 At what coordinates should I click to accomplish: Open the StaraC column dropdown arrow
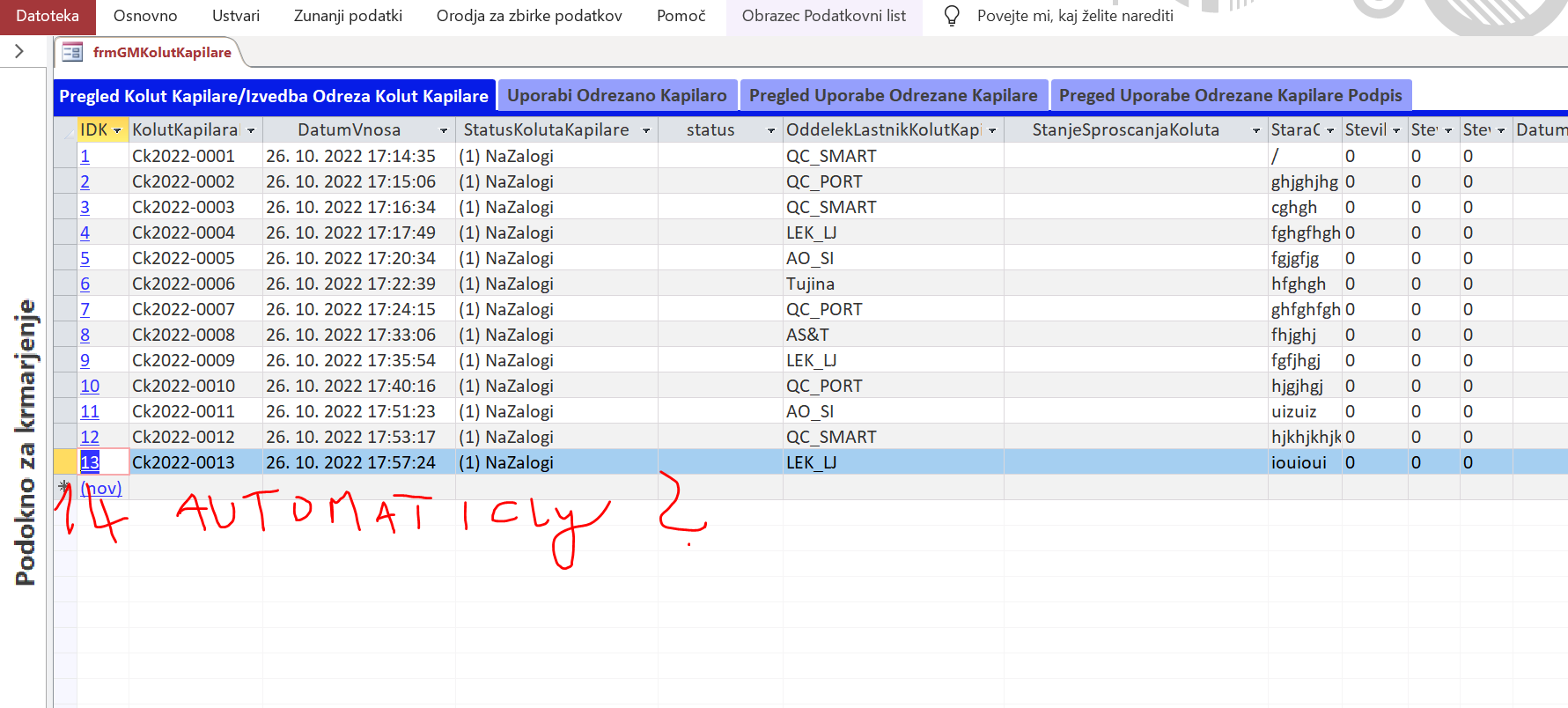pyautogui.click(x=1330, y=130)
